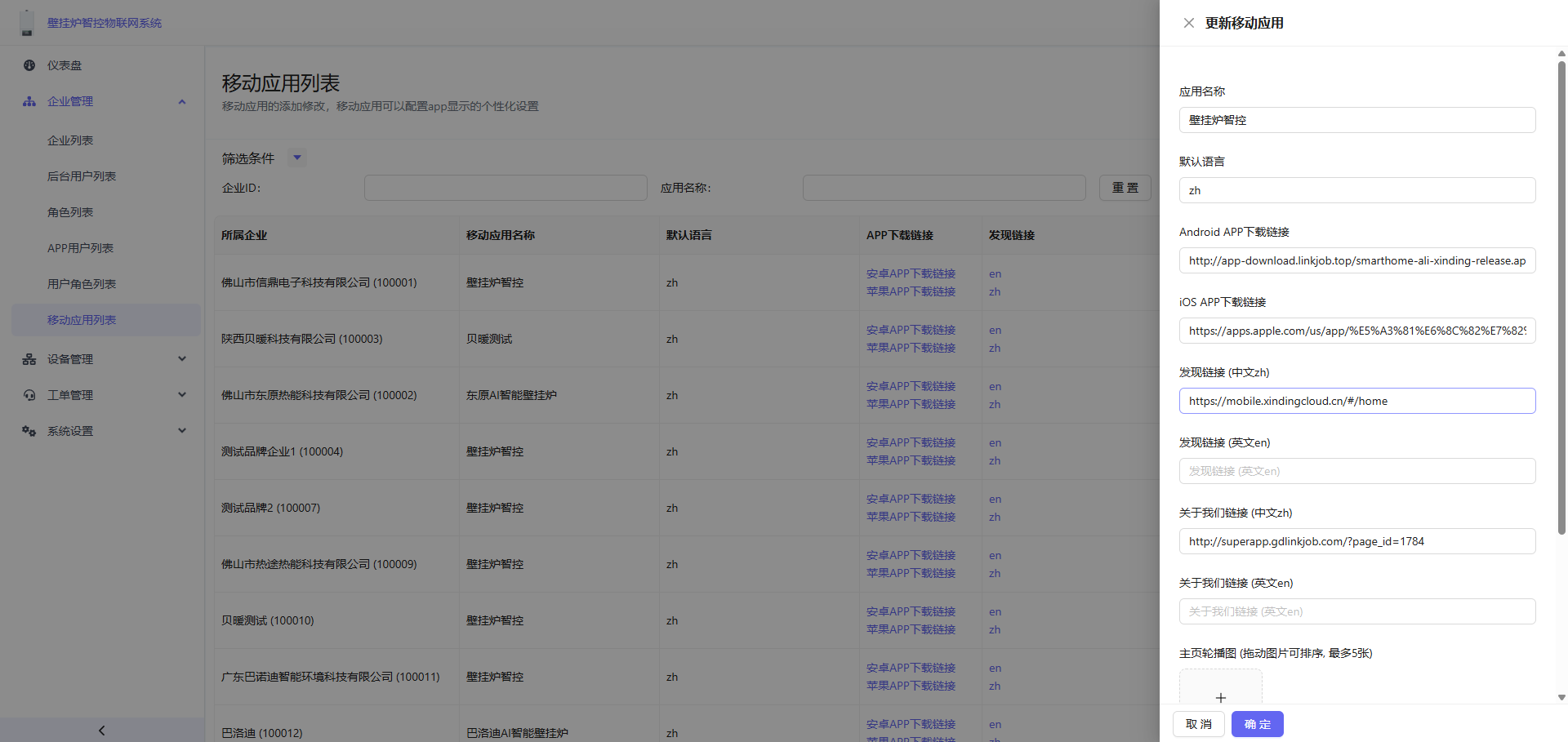
Task: Expand the 设备管理 submenu chevron
Action: click(x=182, y=359)
